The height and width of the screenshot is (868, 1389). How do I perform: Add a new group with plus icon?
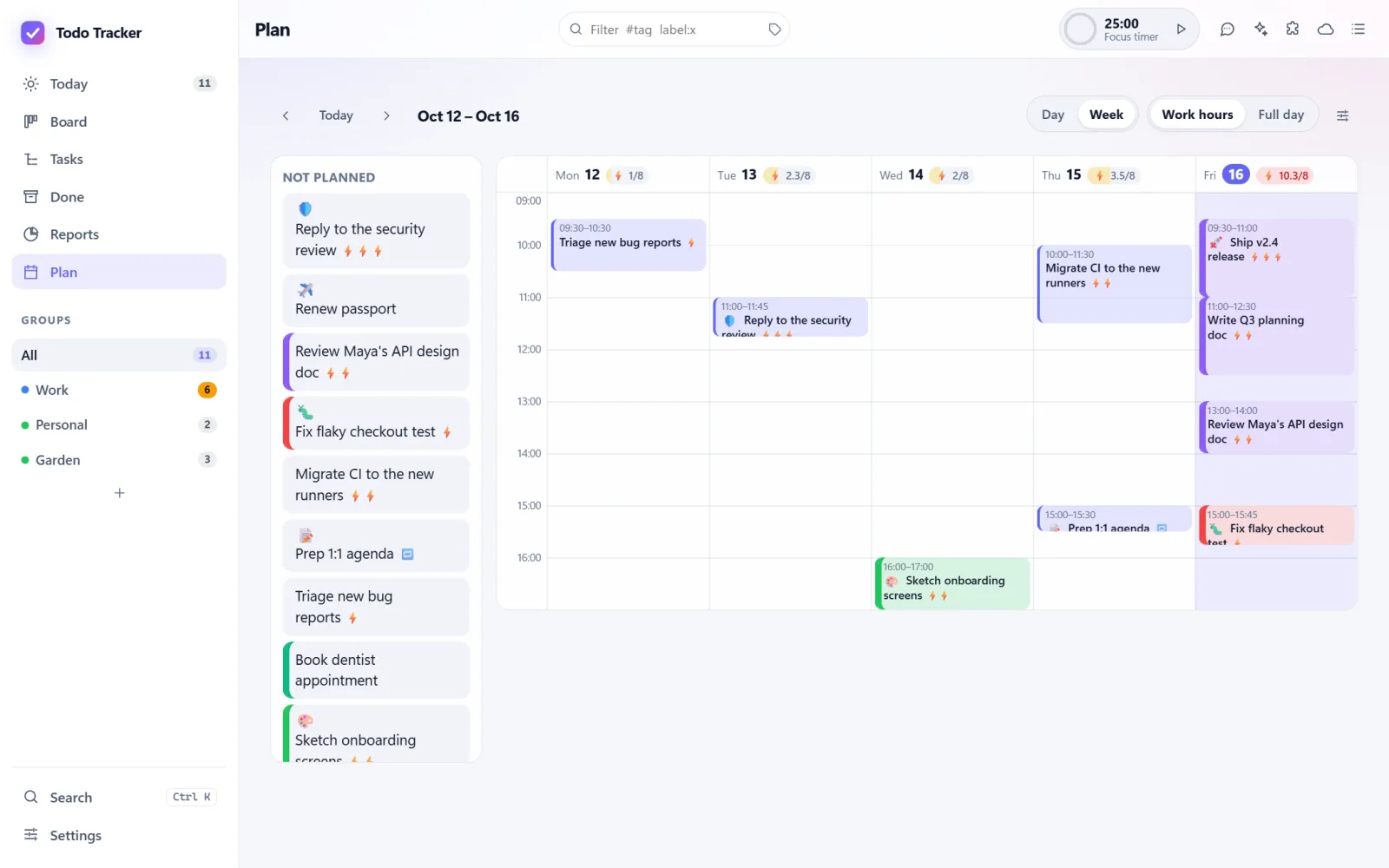pos(120,493)
